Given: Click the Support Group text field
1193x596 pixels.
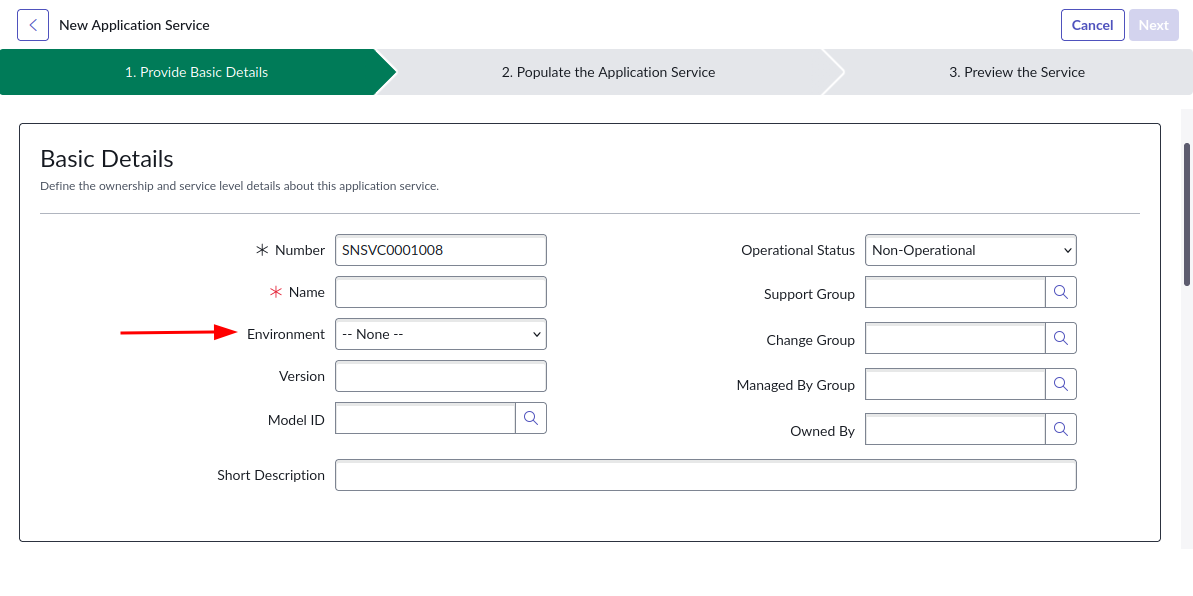Looking at the screenshot, I should (x=955, y=293).
